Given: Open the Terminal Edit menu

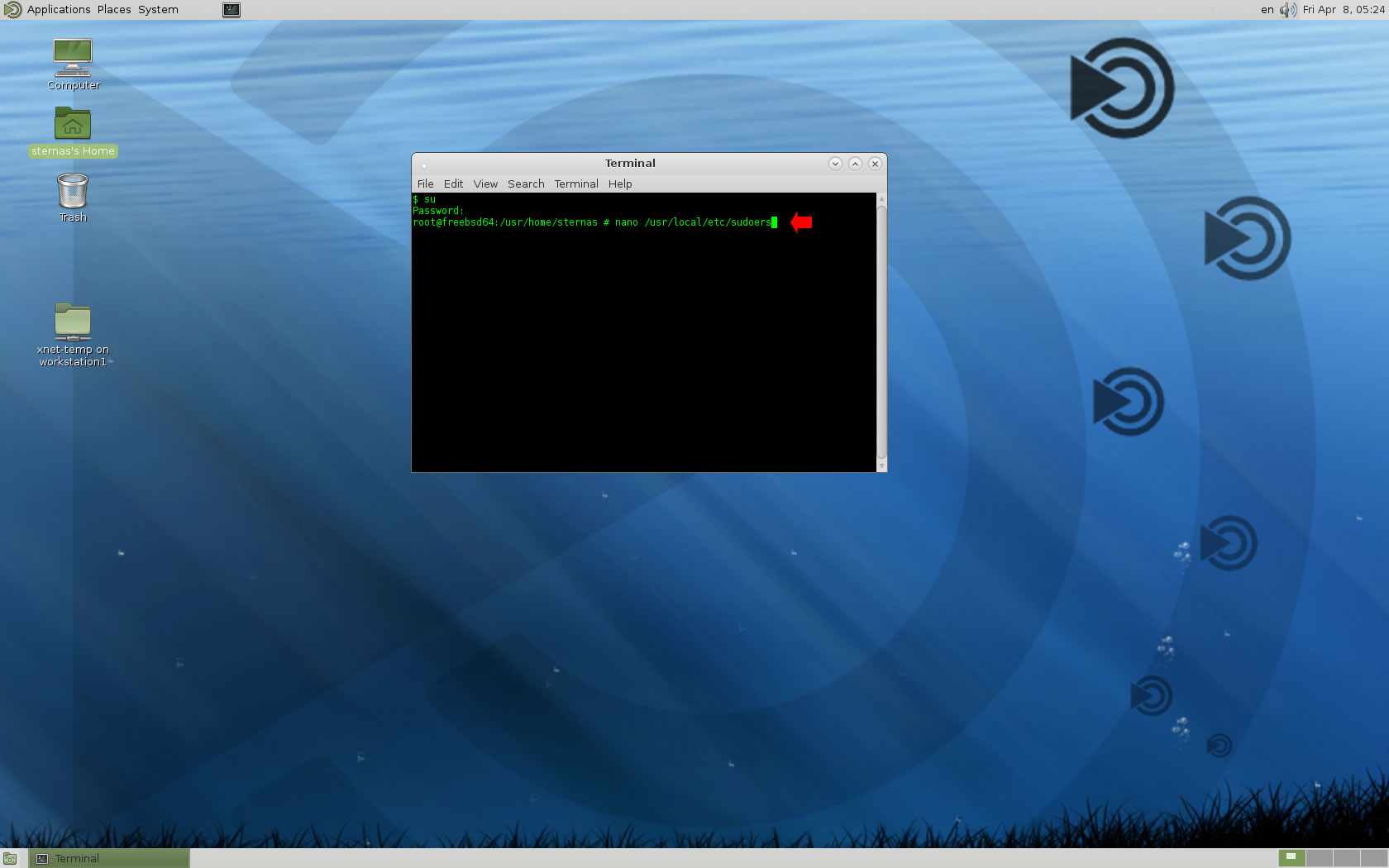Looking at the screenshot, I should click(x=453, y=184).
